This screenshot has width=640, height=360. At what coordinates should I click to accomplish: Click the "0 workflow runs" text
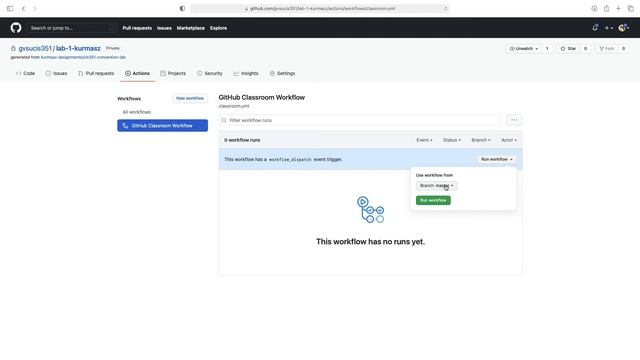[x=242, y=140]
